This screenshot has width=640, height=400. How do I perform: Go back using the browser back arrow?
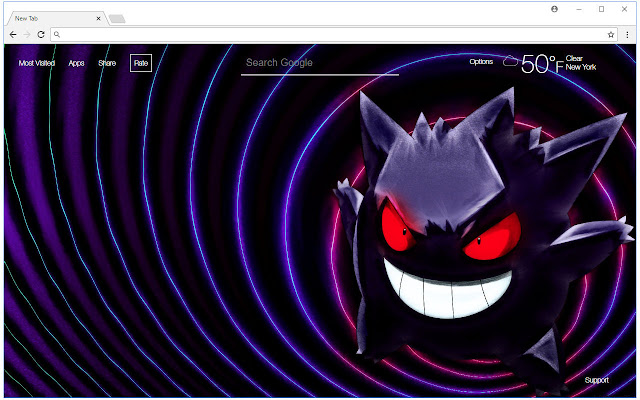pyautogui.click(x=13, y=35)
